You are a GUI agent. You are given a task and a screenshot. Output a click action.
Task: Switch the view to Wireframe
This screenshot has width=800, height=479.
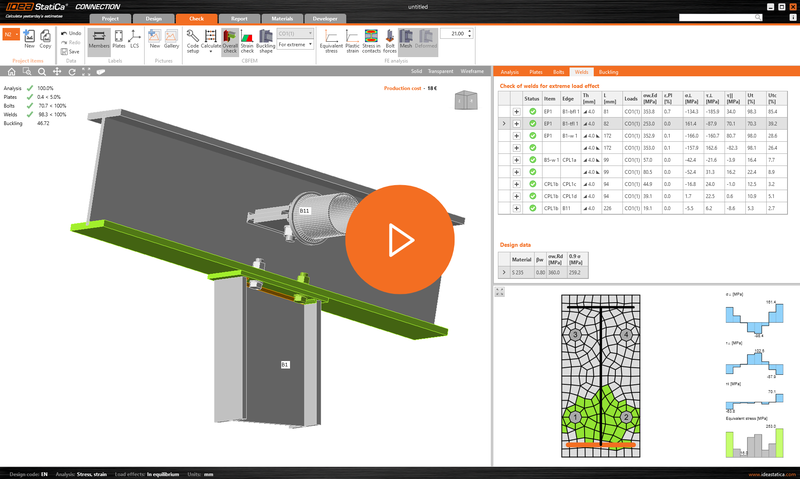(x=473, y=73)
